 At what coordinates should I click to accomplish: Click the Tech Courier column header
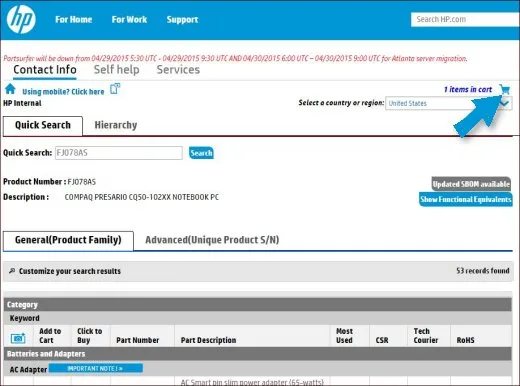point(426,336)
